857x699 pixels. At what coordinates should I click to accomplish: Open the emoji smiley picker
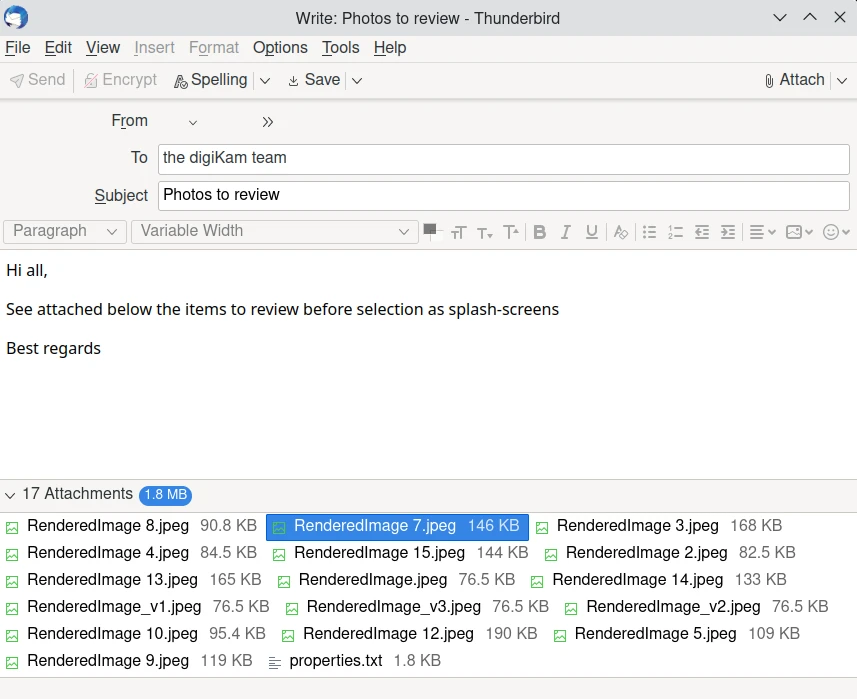(x=836, y=232)
